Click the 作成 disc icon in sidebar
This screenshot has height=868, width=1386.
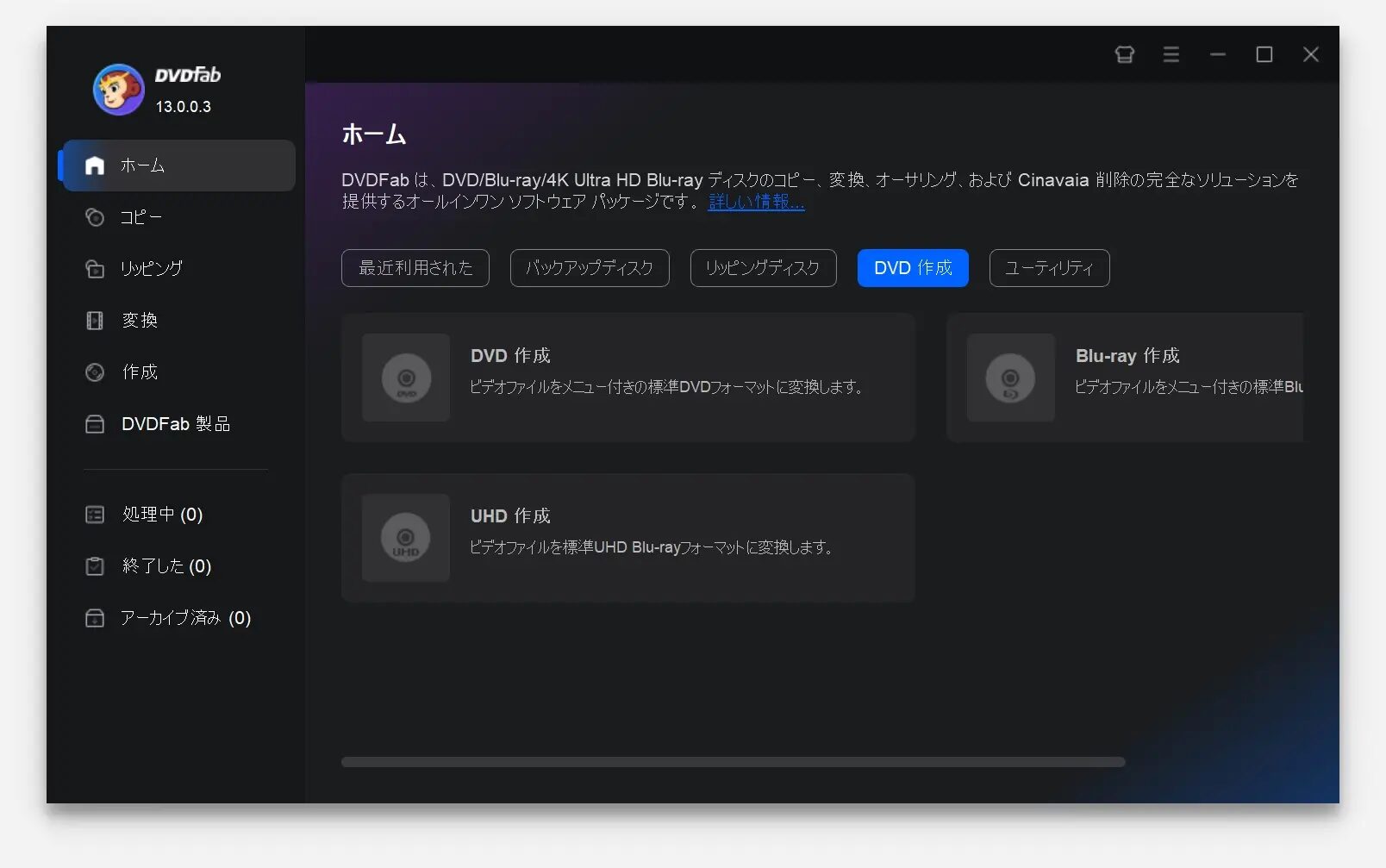95,372
